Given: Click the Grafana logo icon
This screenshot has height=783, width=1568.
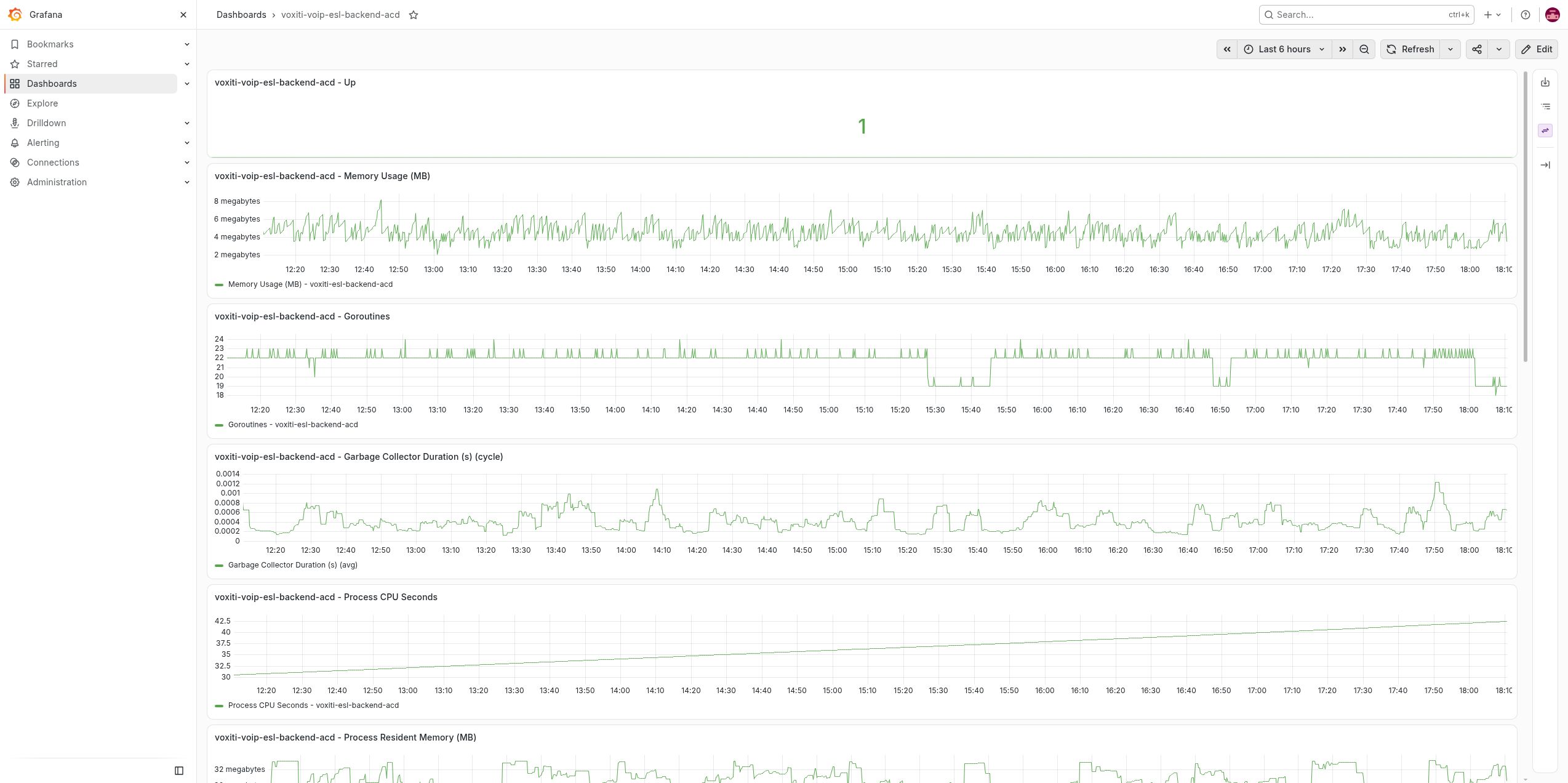Looking at the screenshot, I should pos(15,14).
